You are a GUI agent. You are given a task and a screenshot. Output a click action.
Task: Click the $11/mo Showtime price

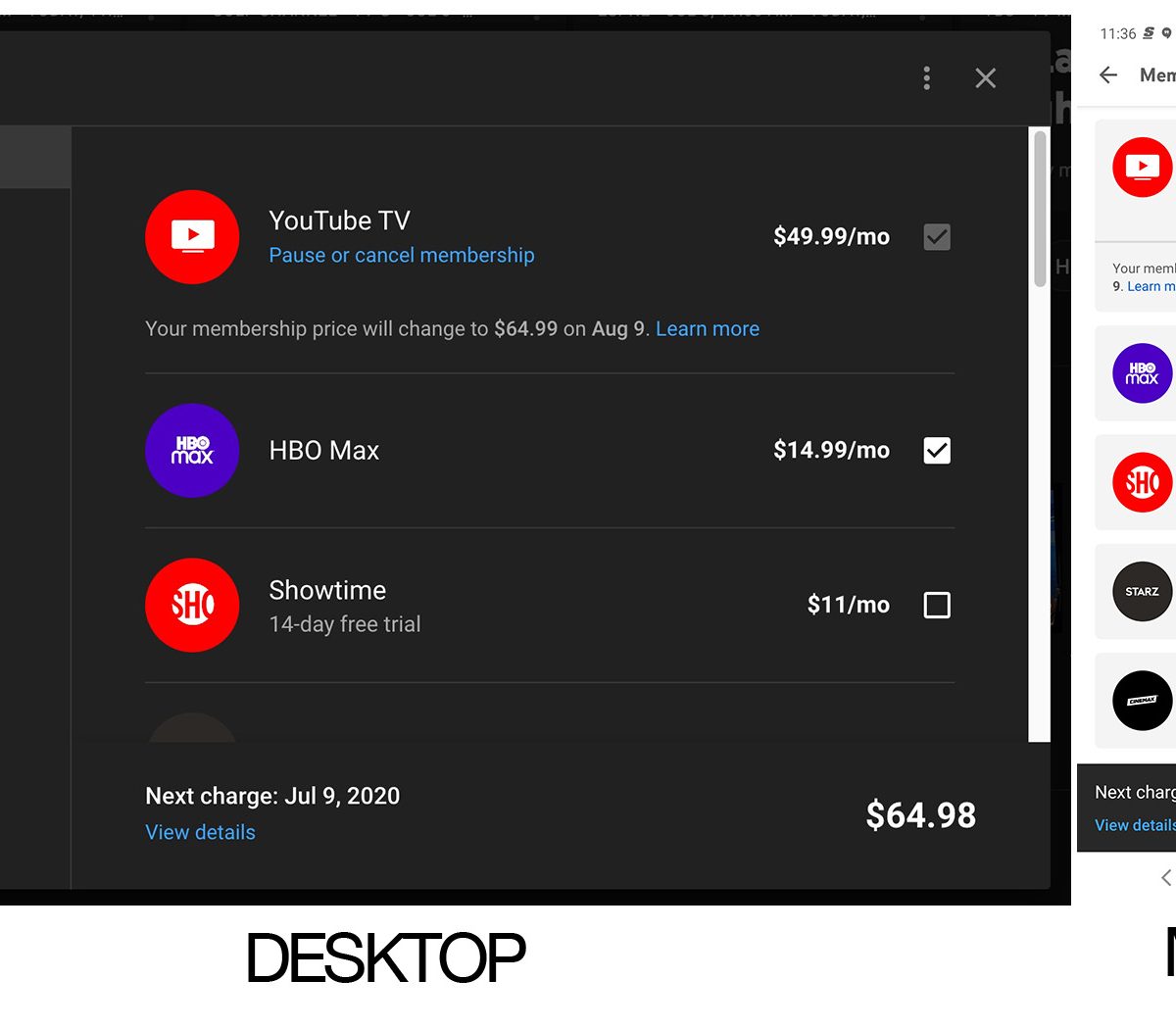pos(849,605)
